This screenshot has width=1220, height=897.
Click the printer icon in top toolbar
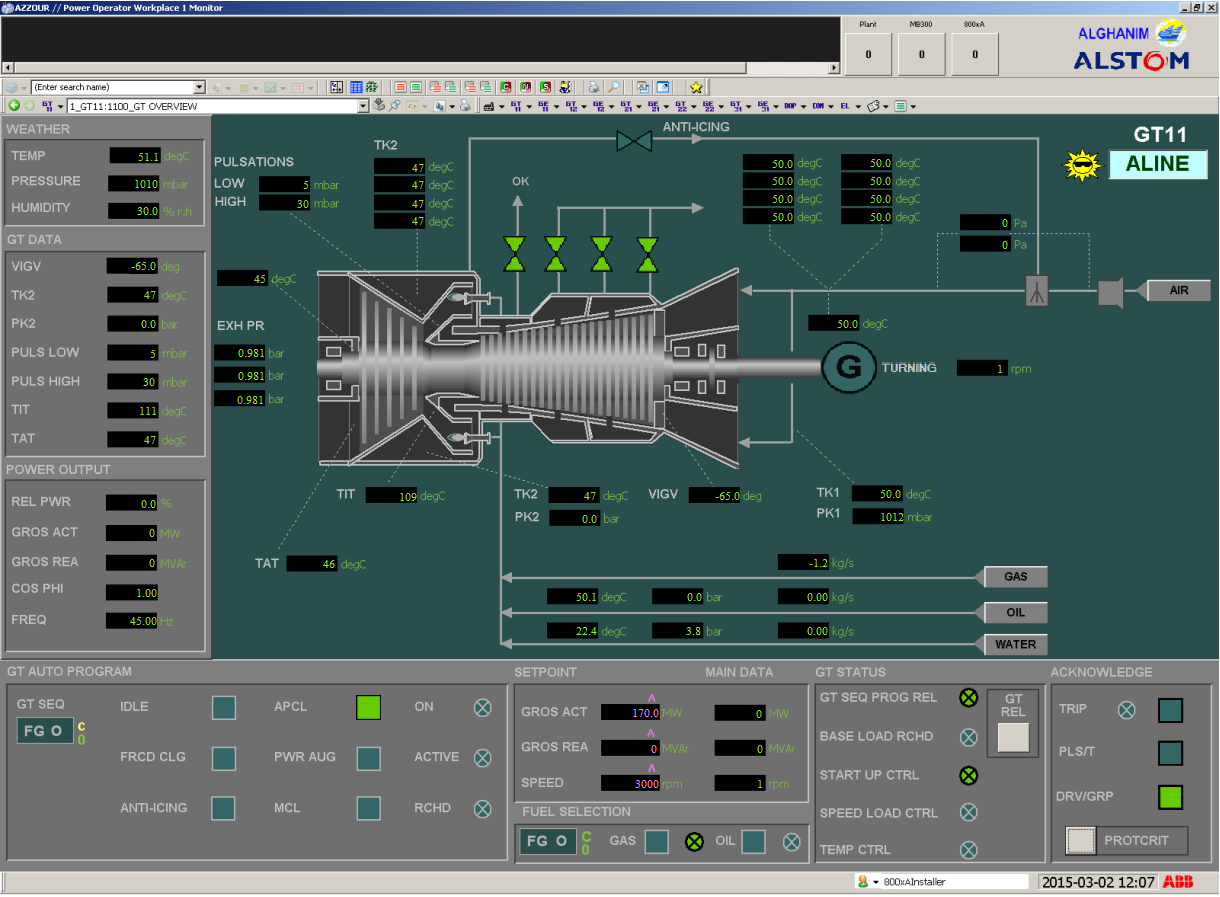593,87
